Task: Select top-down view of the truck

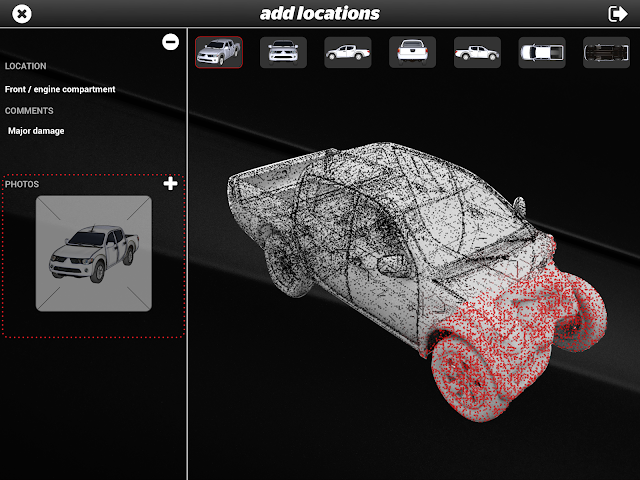Action: tap(542, 52)
